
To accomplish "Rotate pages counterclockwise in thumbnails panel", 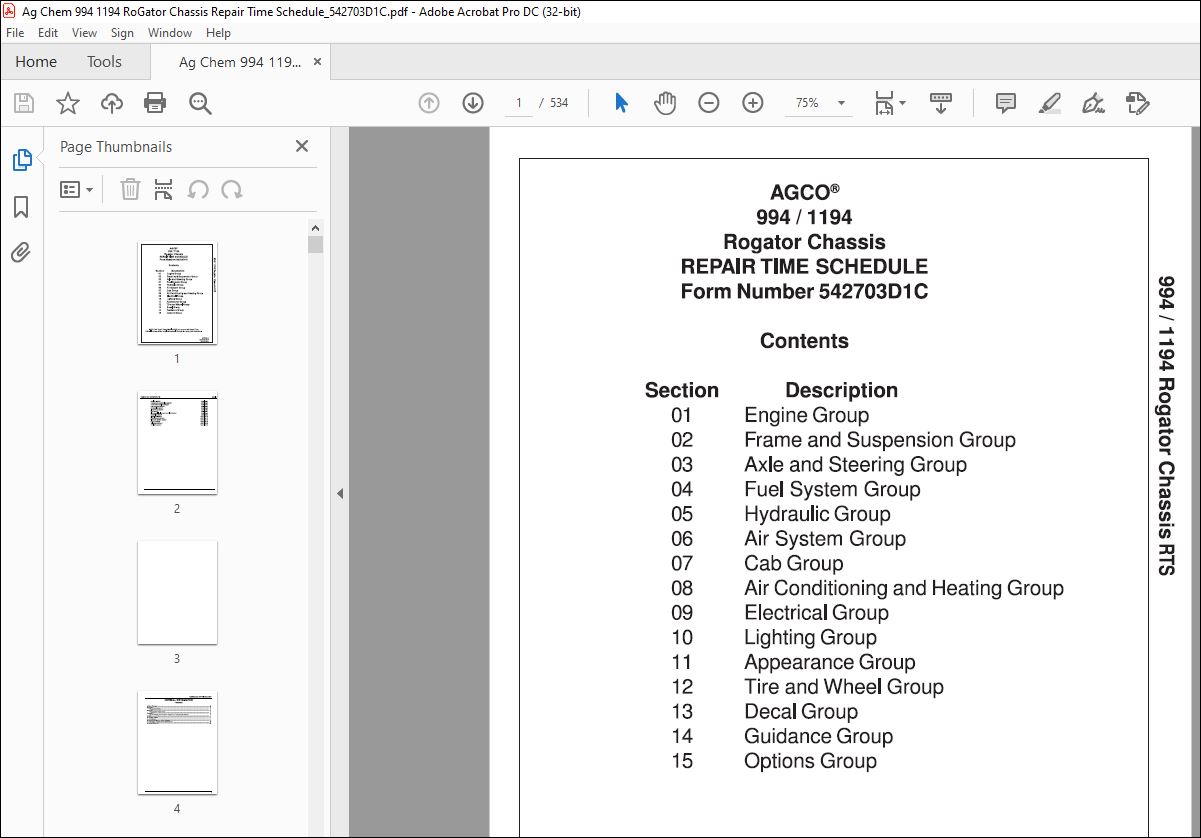I will (x=198, y=189).
